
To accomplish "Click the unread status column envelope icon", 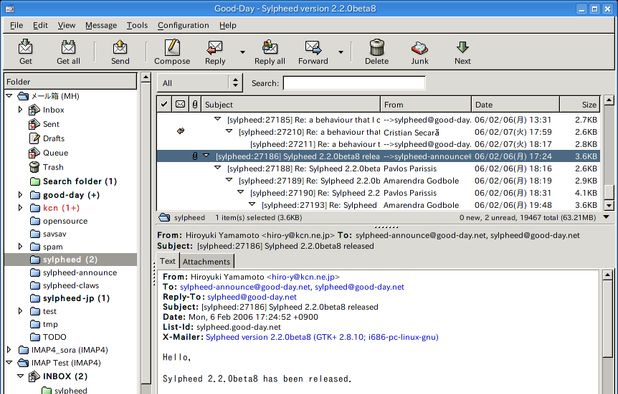I will 180,104.
